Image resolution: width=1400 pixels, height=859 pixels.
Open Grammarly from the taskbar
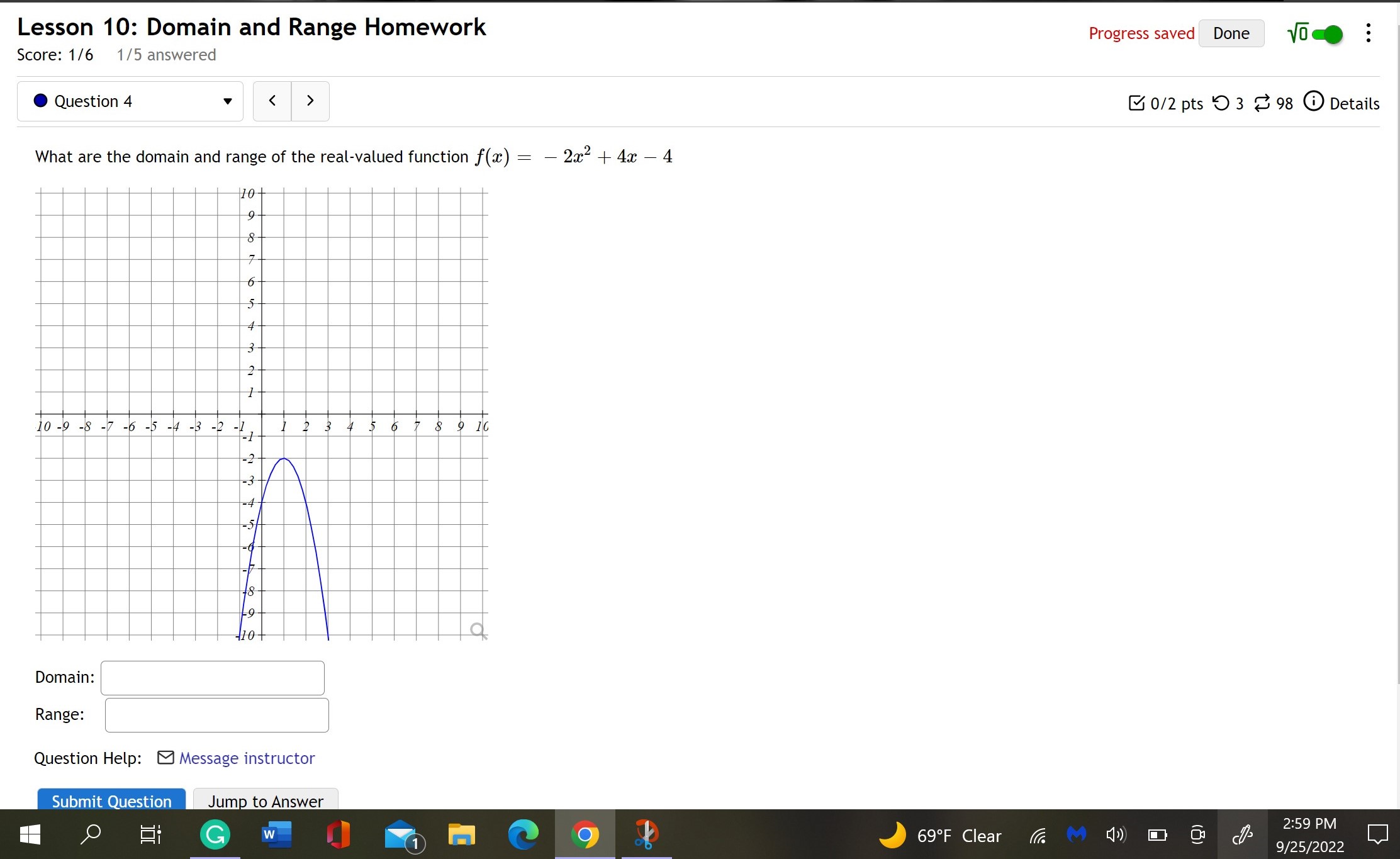[x=215, y=835]
